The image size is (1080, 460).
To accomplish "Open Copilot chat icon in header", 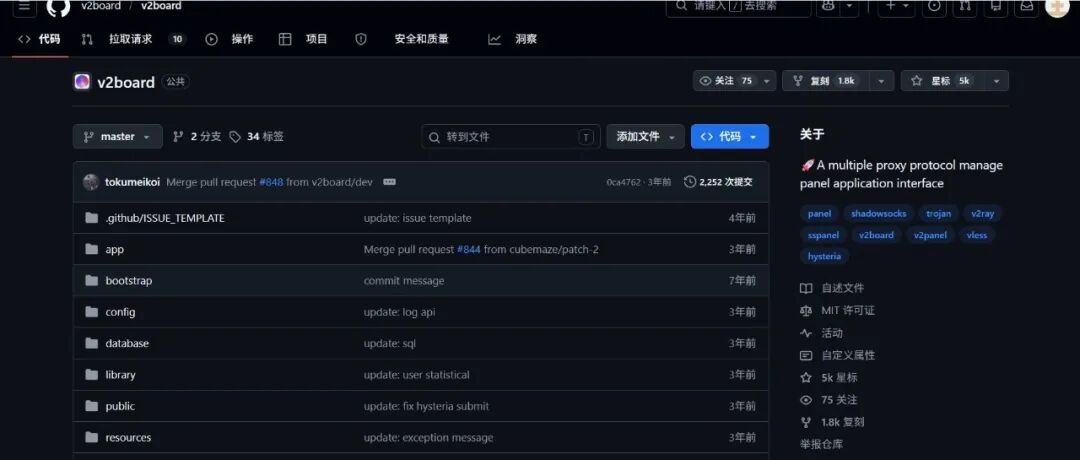I will [829, 6].
